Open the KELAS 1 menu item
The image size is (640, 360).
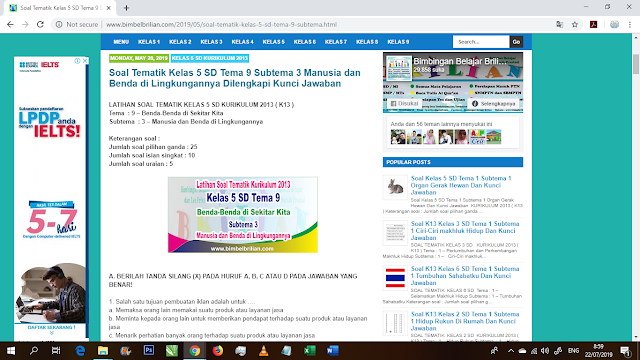[x=149, y=42]
